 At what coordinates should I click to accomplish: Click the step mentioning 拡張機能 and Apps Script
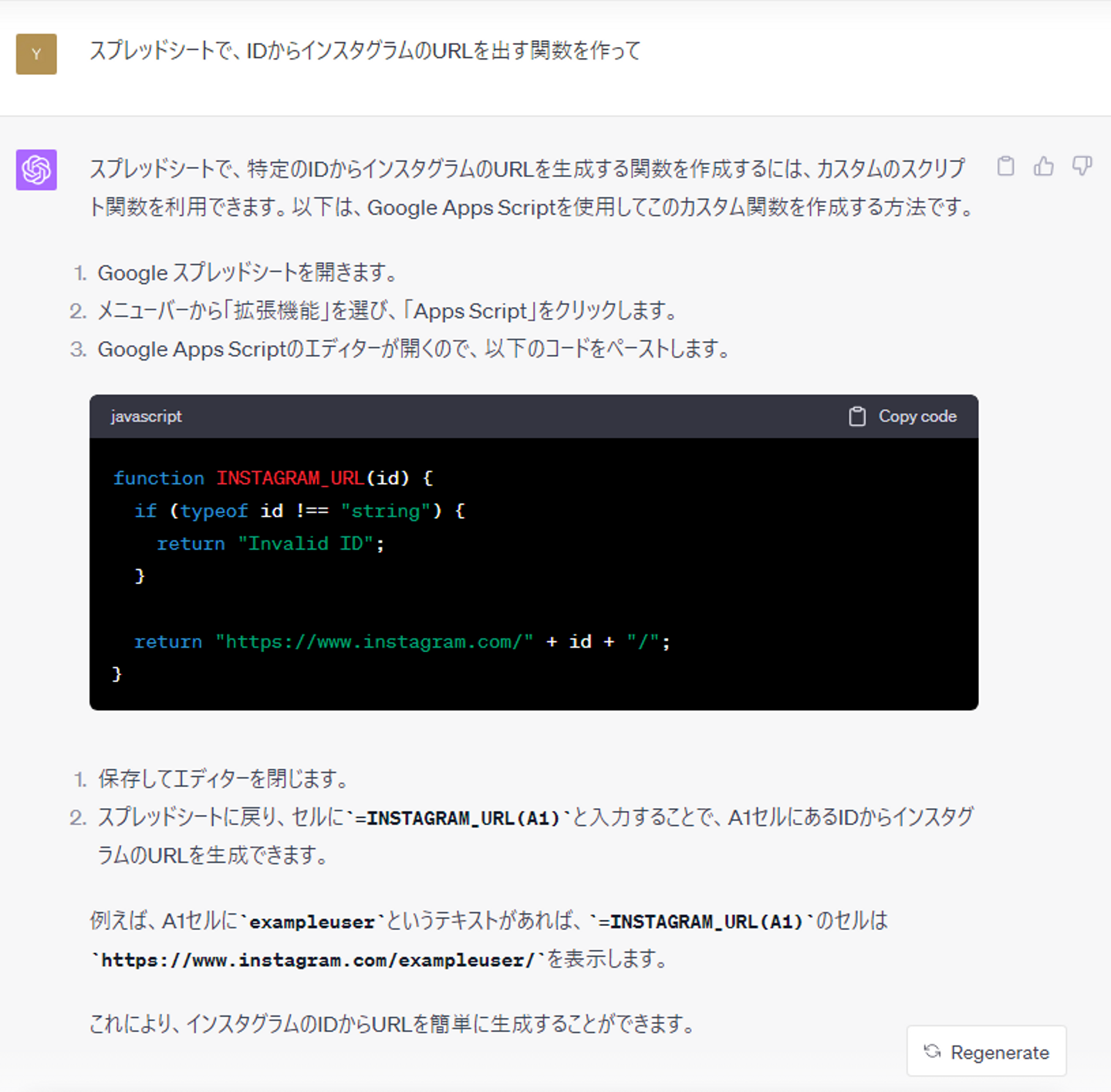388,311
